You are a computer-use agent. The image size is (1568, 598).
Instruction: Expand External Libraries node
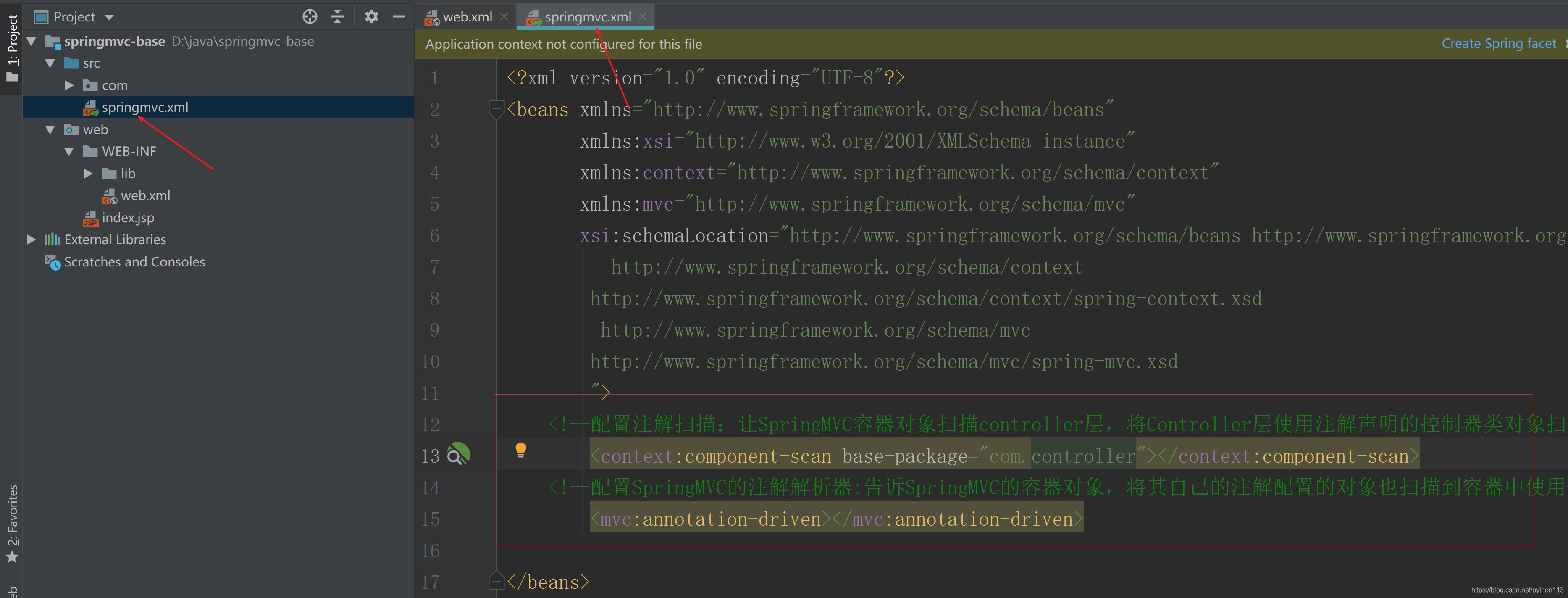(32, 239)
